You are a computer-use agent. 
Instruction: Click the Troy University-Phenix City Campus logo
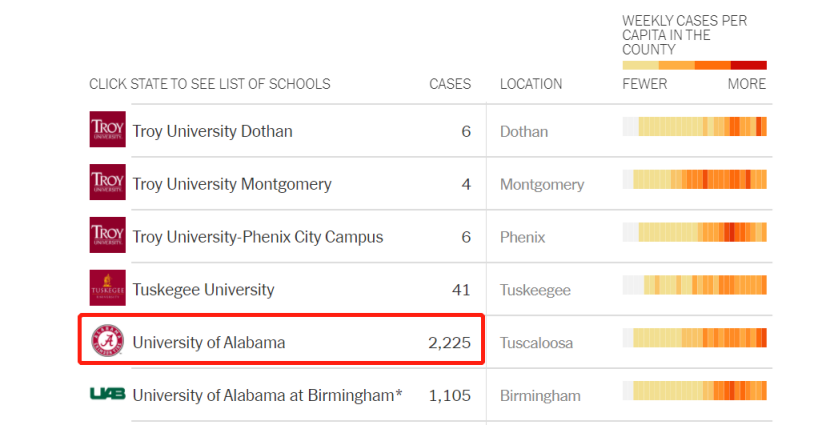click(107, 235)
